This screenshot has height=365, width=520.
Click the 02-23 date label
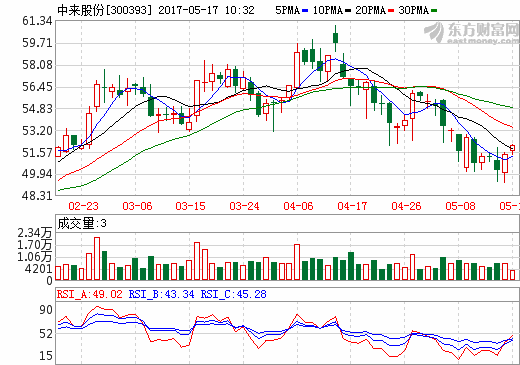[83, 206]
